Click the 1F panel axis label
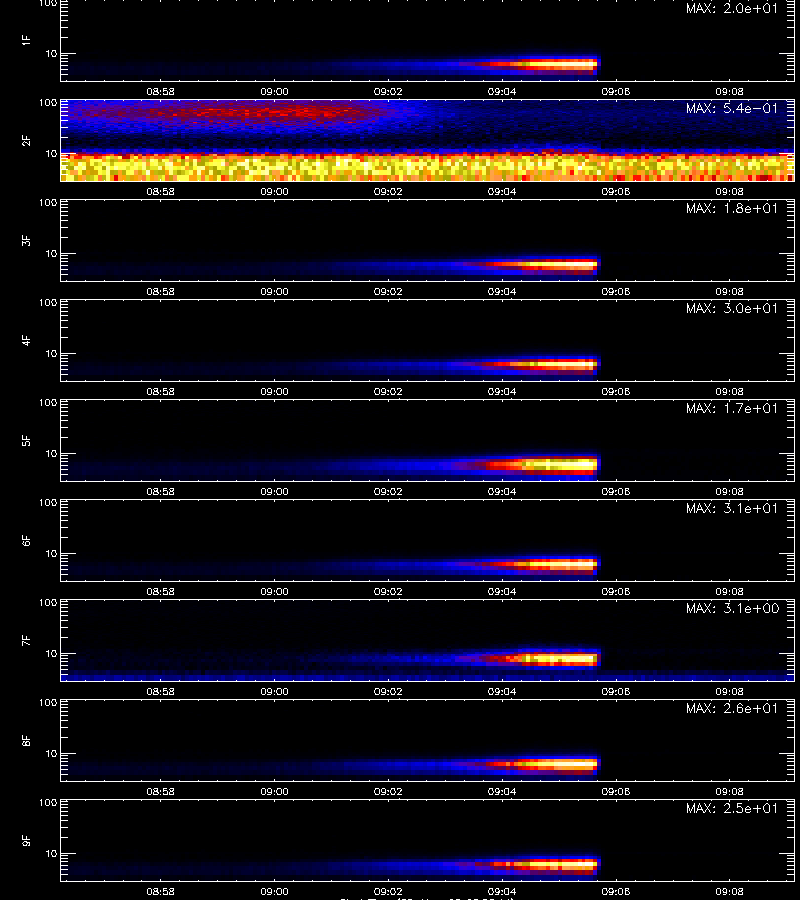This screenshot has height=900, width=800. [x=26, y=40]
